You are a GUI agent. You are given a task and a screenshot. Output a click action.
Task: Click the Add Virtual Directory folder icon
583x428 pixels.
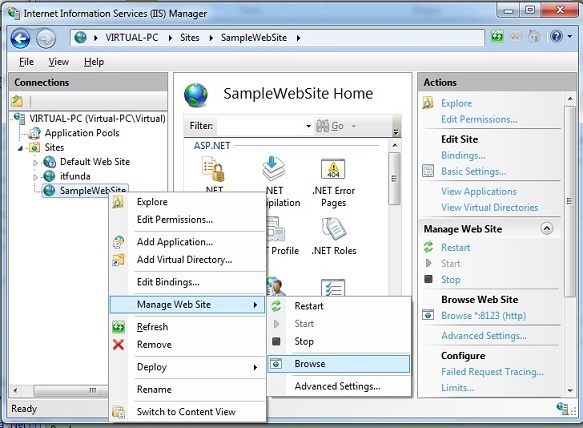[118, 260]
